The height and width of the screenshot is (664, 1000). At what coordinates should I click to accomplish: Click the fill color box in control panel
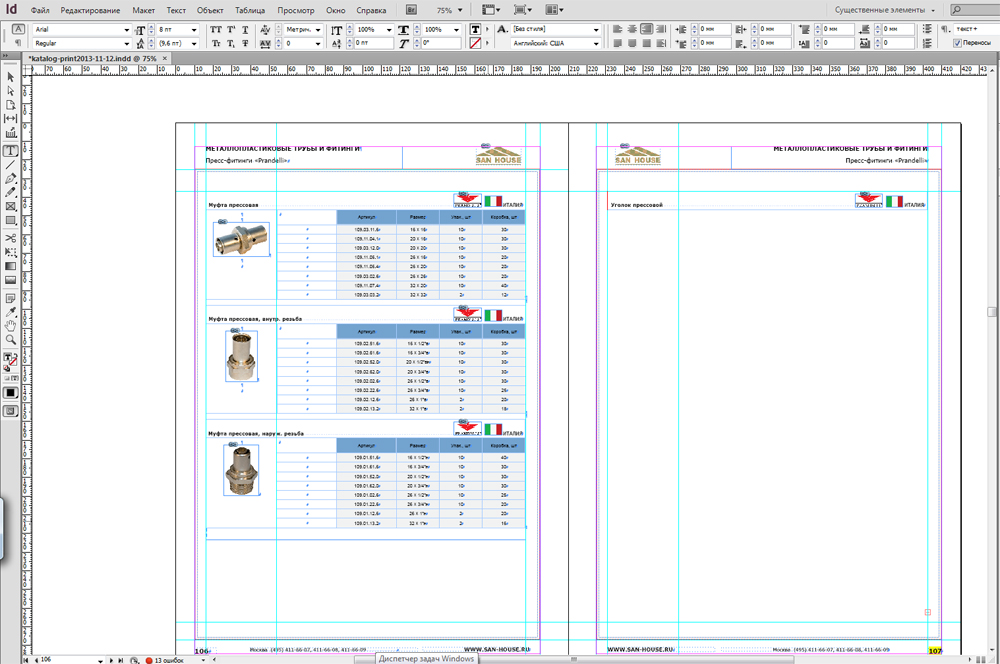pyautogui.click(x=475, y=29)
